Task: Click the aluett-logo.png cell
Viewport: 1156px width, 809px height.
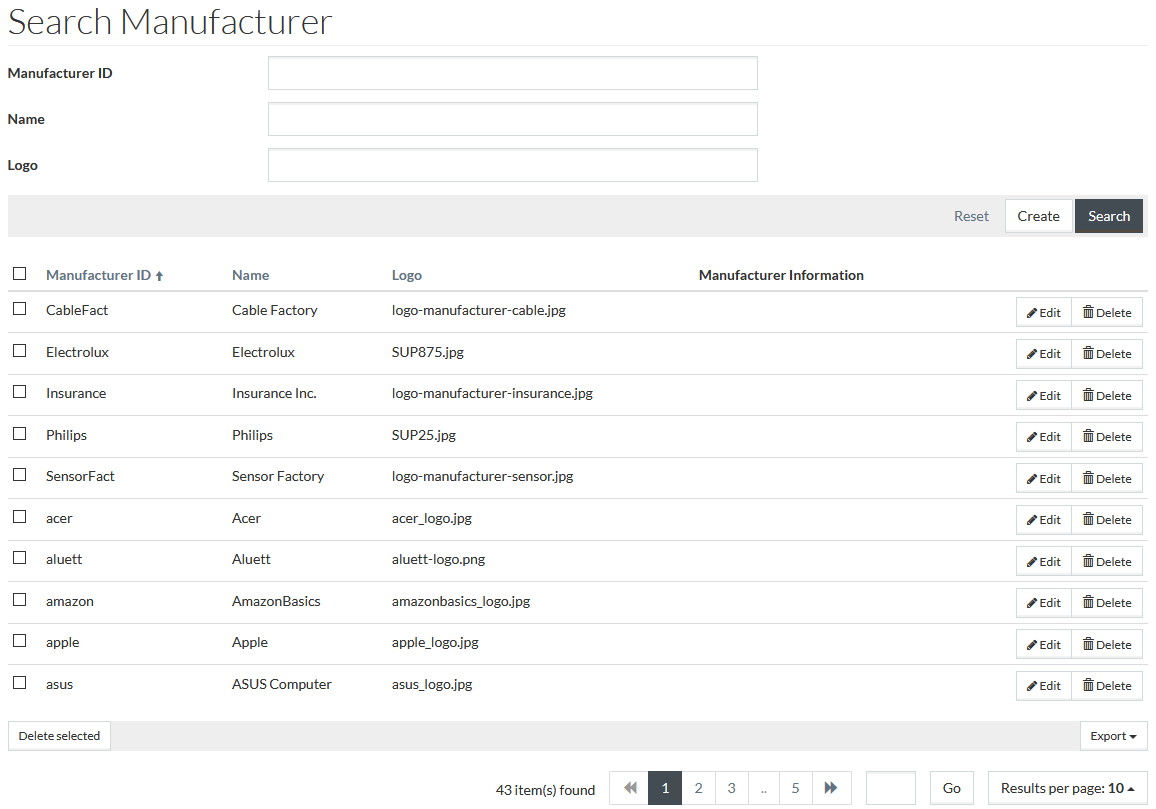Action: (438, 559)
